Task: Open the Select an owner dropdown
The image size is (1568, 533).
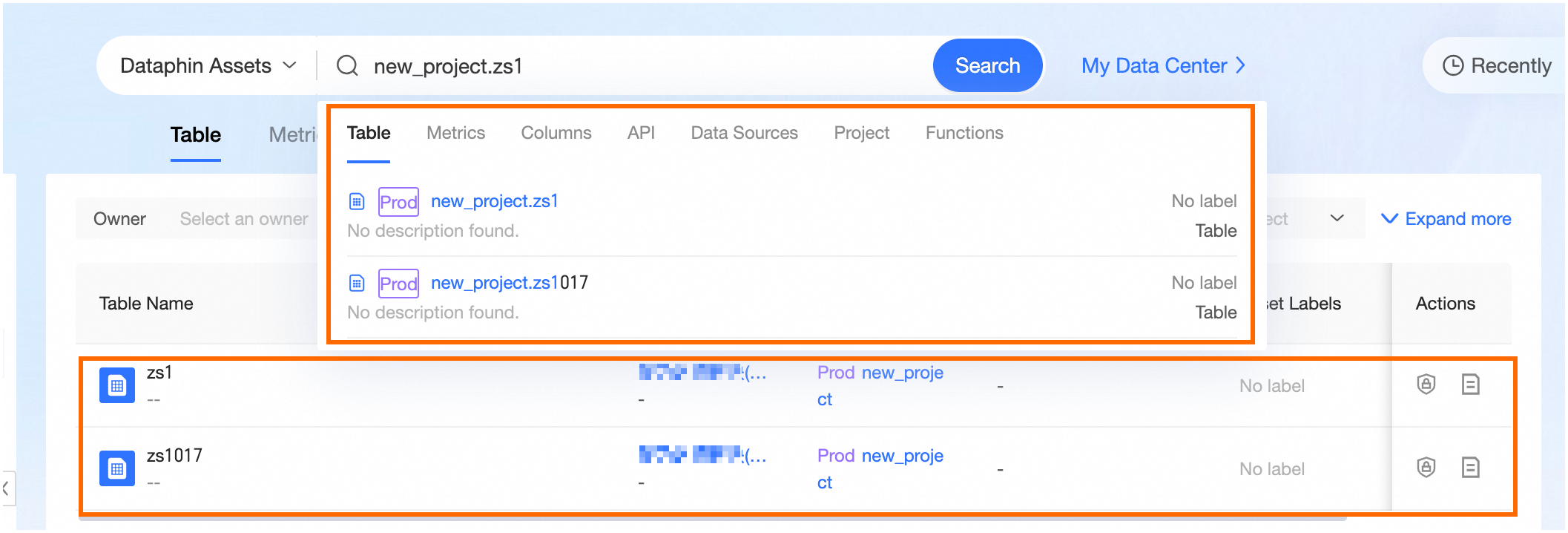Action: click(244, 219)
